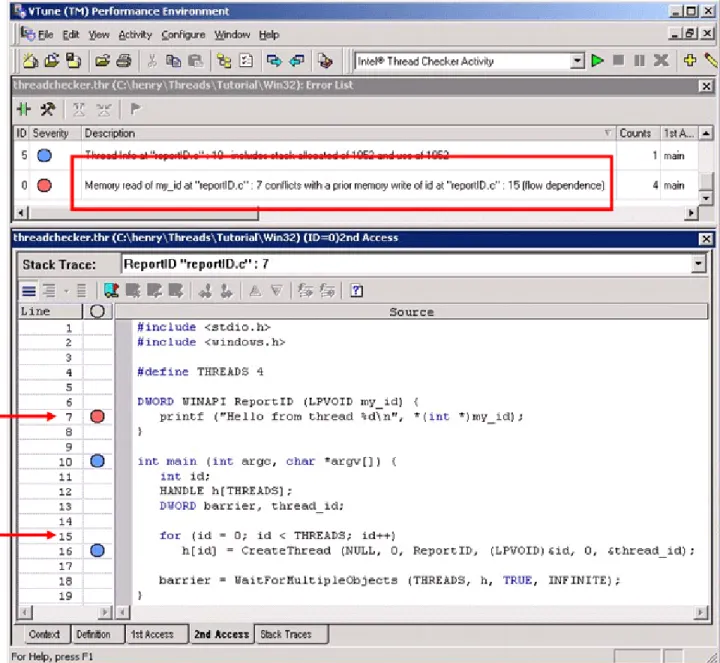Image resolution: width=720 pixels, height=663 pixels.
Task: Click the small dropdown arrow beside source view icons
Action: (66, 291)
